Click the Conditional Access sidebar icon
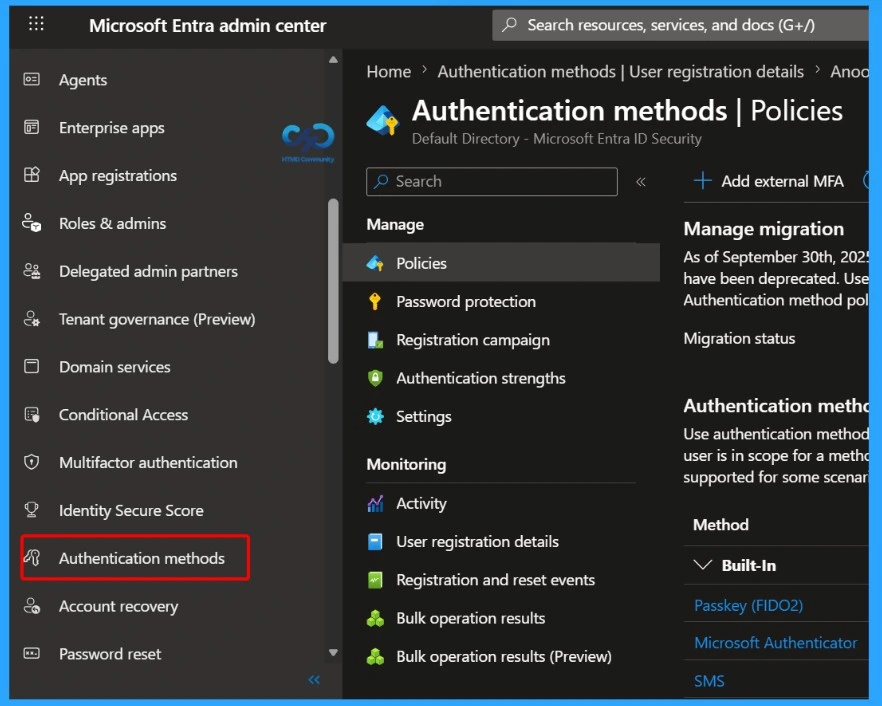882x706 pixels. pyautogui.click(x=32, y=415)
